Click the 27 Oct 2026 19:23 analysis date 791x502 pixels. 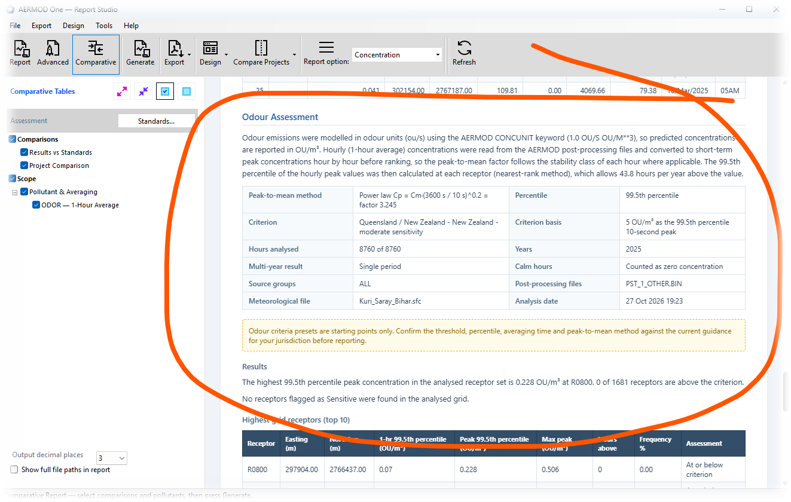682,301
